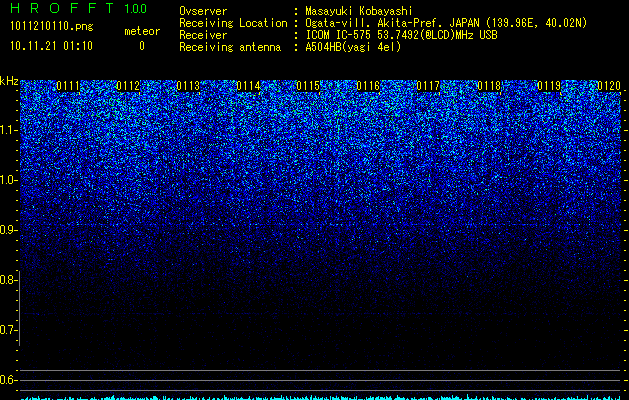Click the version number 1.0.0
The image size is (629, 400).
[135, 9]
